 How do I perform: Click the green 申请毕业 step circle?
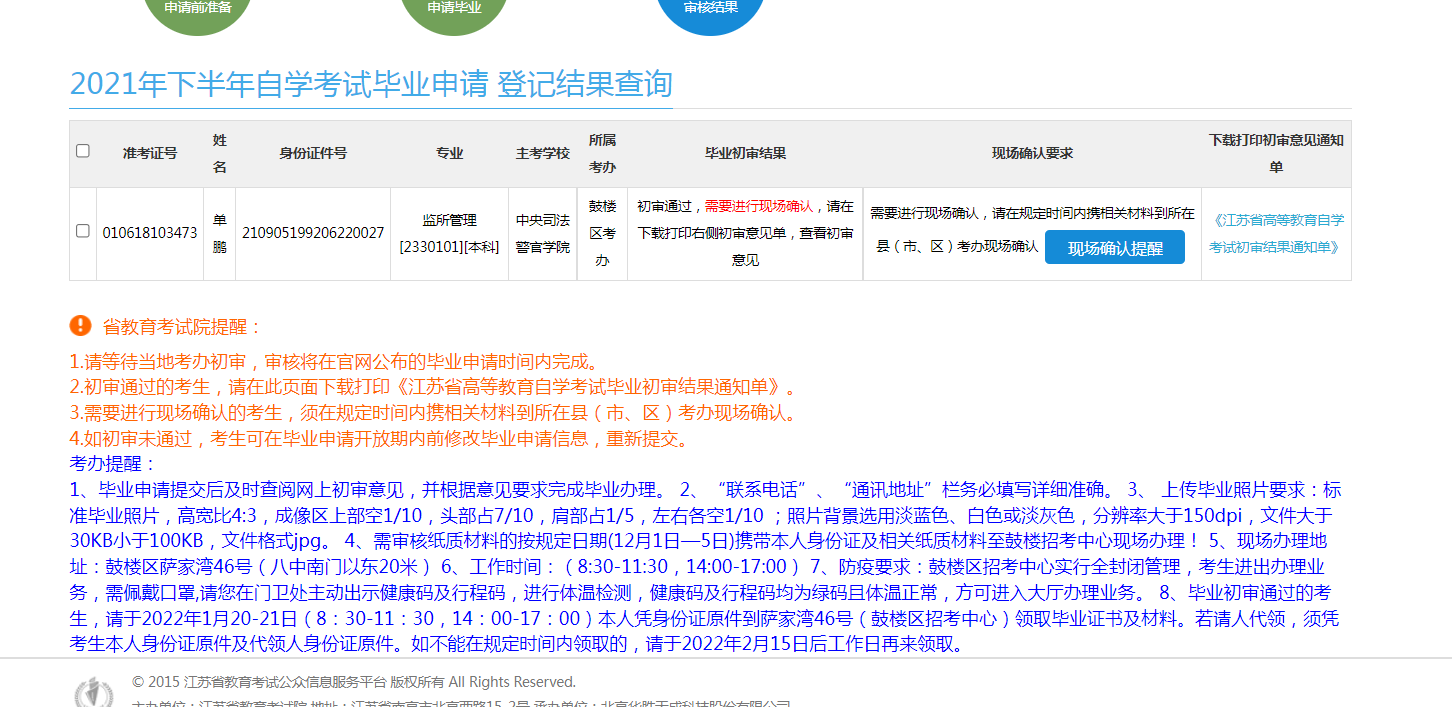[454, 10]
